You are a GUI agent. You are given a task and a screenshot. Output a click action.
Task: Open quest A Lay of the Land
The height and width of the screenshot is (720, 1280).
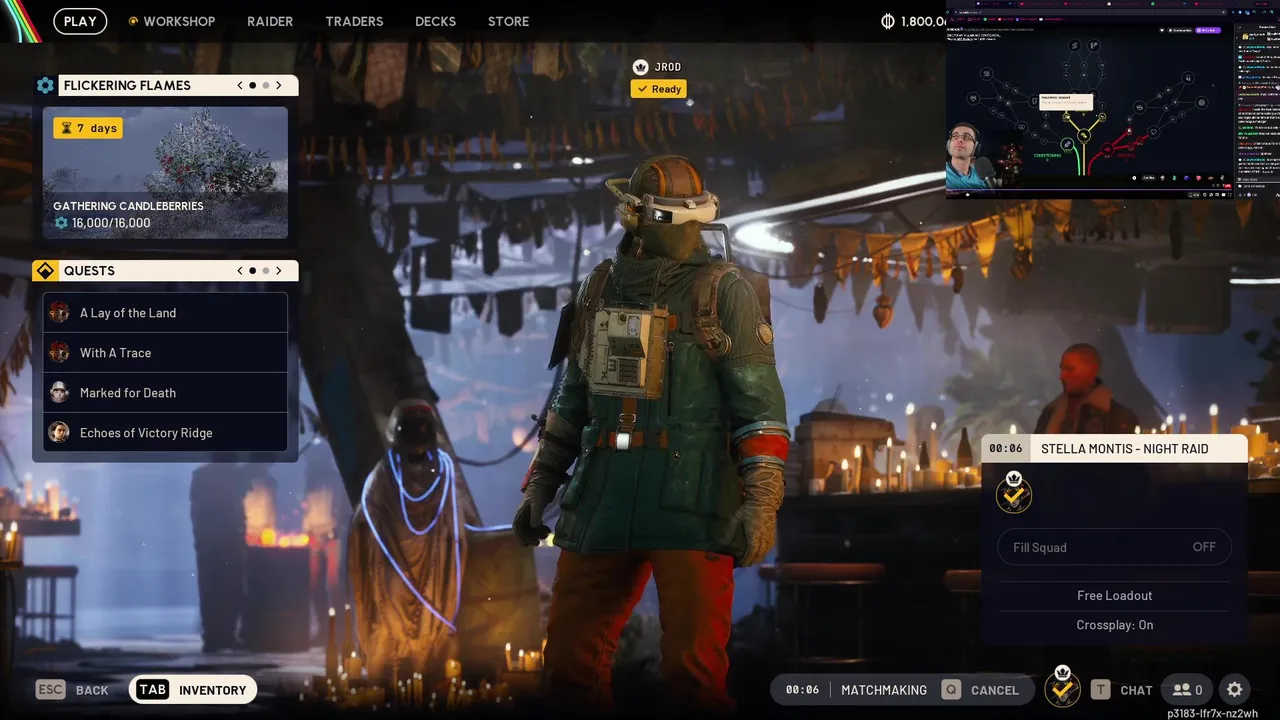point(165,313)
